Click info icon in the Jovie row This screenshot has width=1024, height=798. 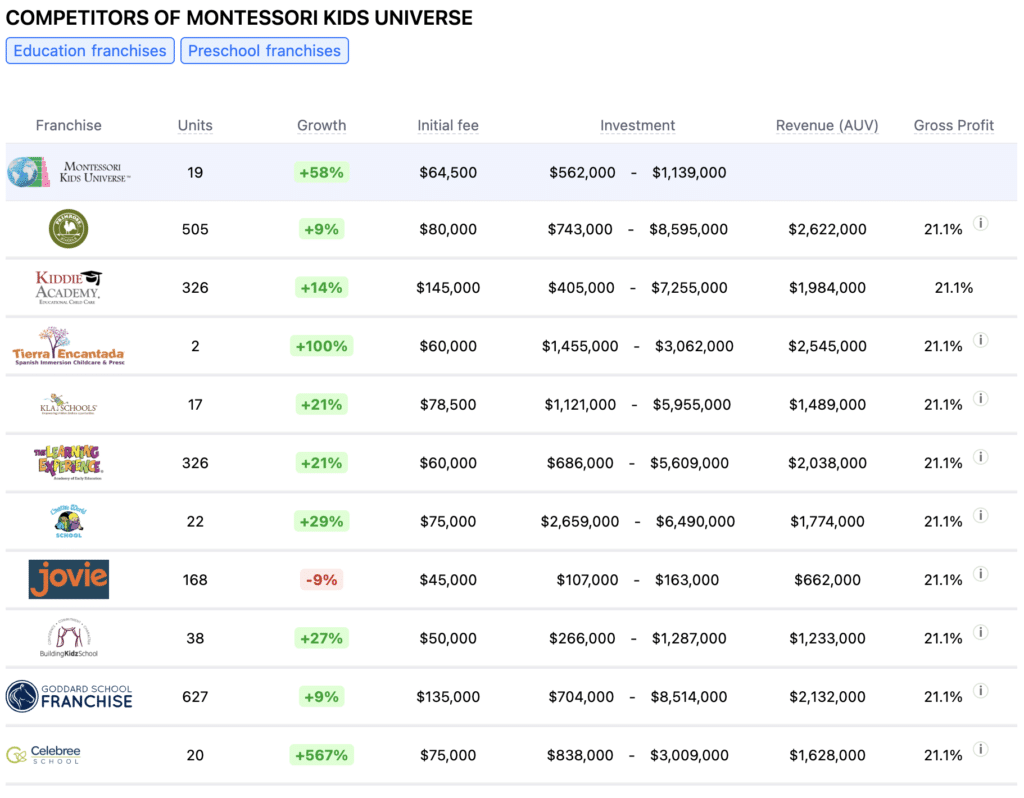point(980,573)
